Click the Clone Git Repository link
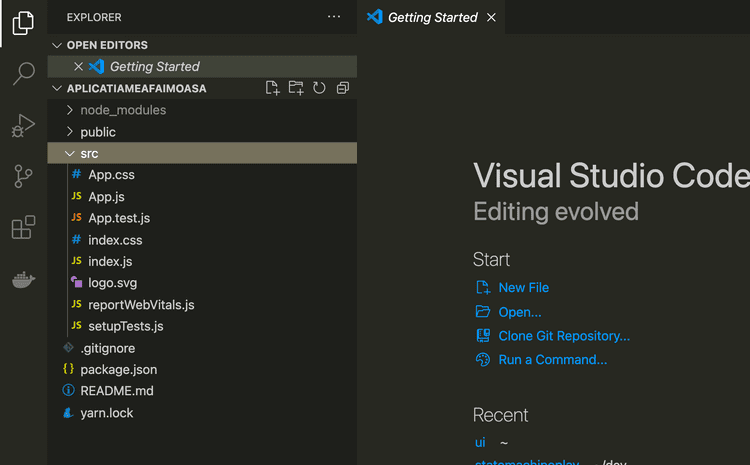 coord(564,336)
